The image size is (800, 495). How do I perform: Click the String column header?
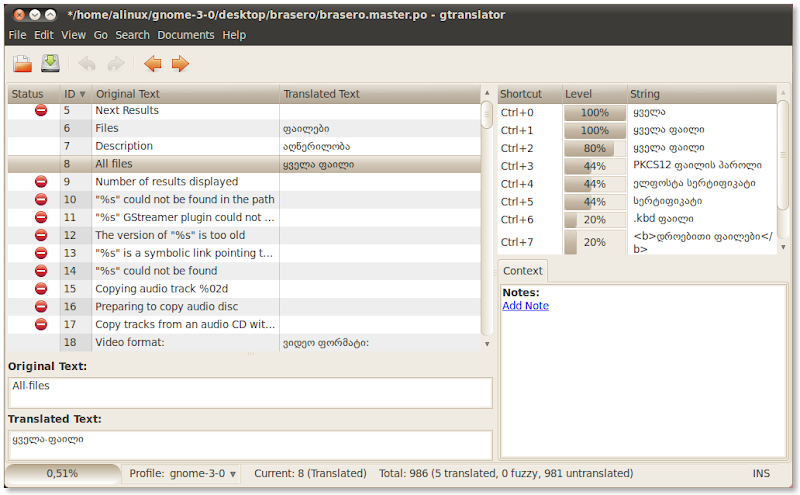click(x=702, y=94)
